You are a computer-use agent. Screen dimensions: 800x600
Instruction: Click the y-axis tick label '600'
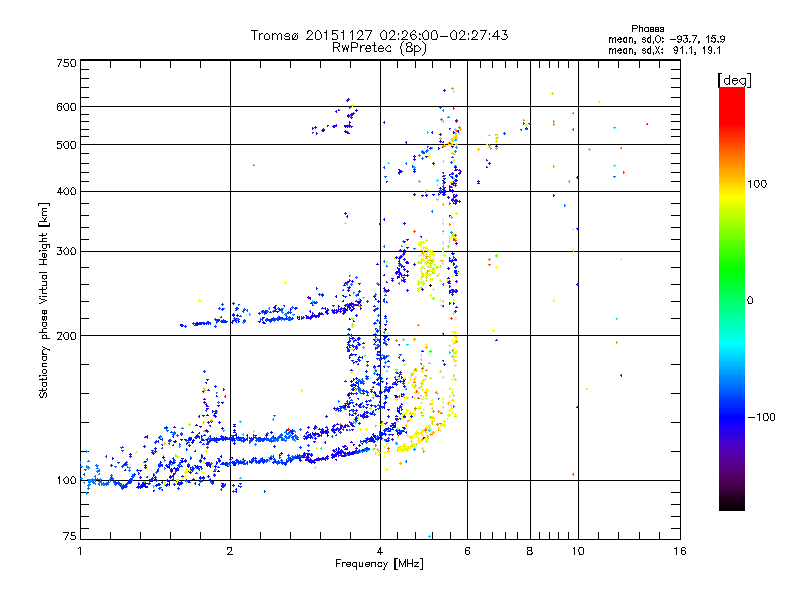[x=67, y=107]
